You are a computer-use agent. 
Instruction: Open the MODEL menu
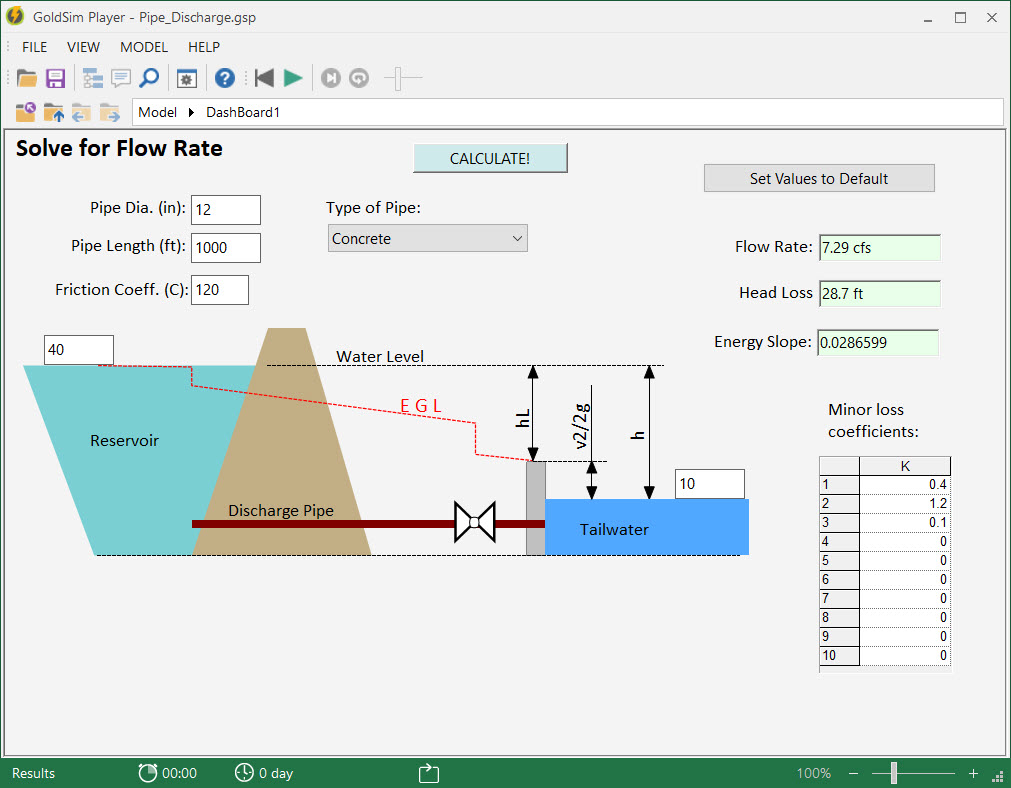point(144,47)
